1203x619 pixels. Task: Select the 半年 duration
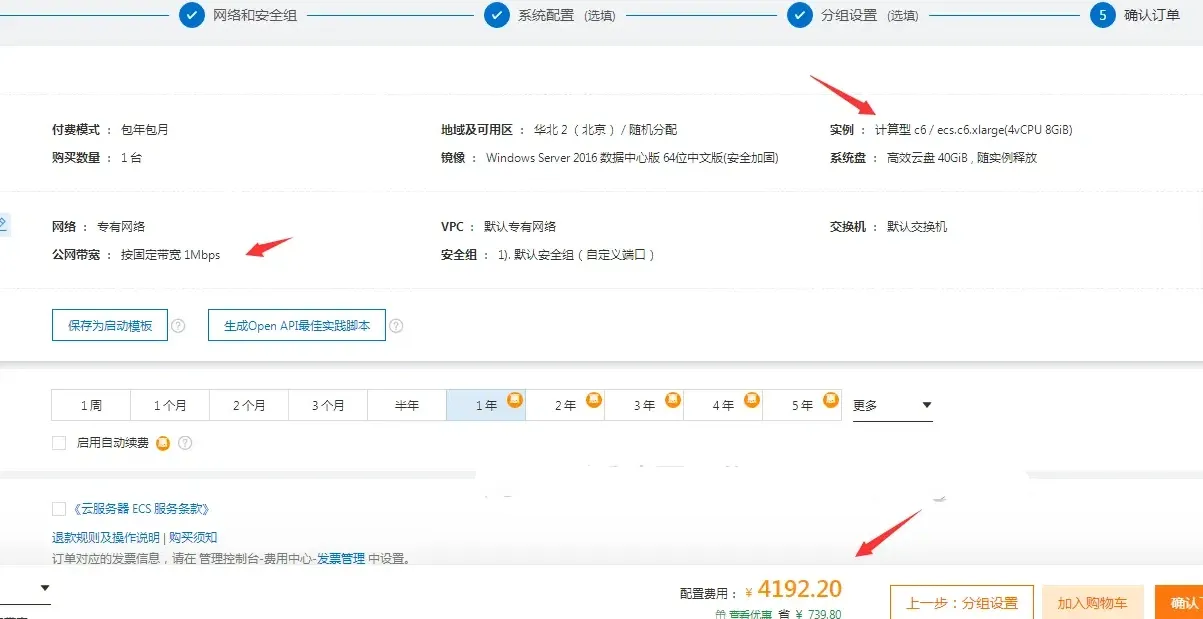point(407,405)
